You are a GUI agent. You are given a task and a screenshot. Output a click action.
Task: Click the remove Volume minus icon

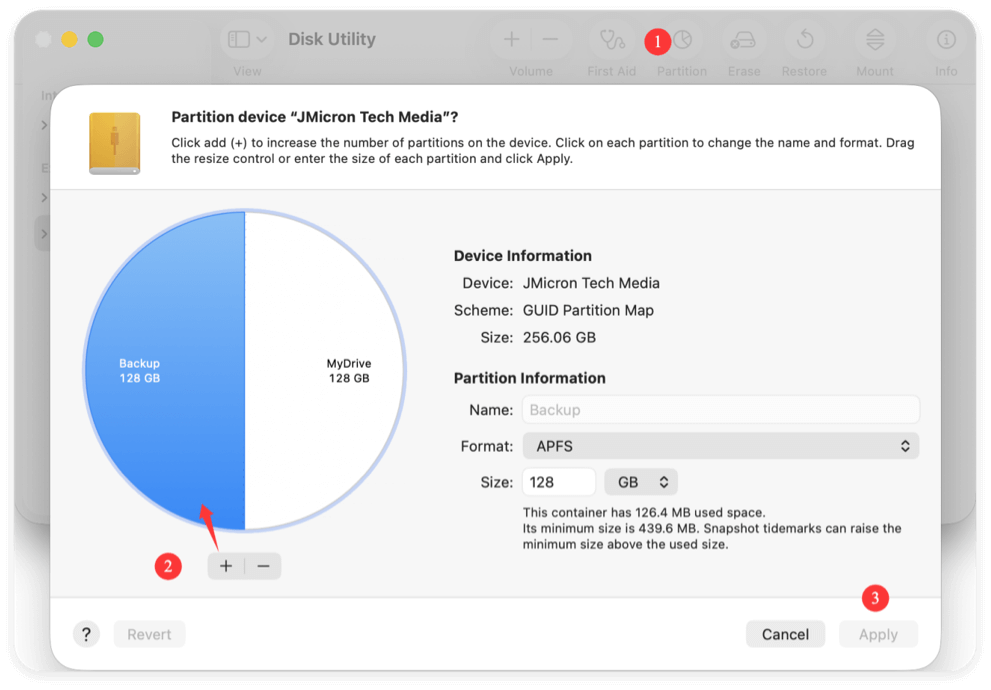[x=549, y=38]
